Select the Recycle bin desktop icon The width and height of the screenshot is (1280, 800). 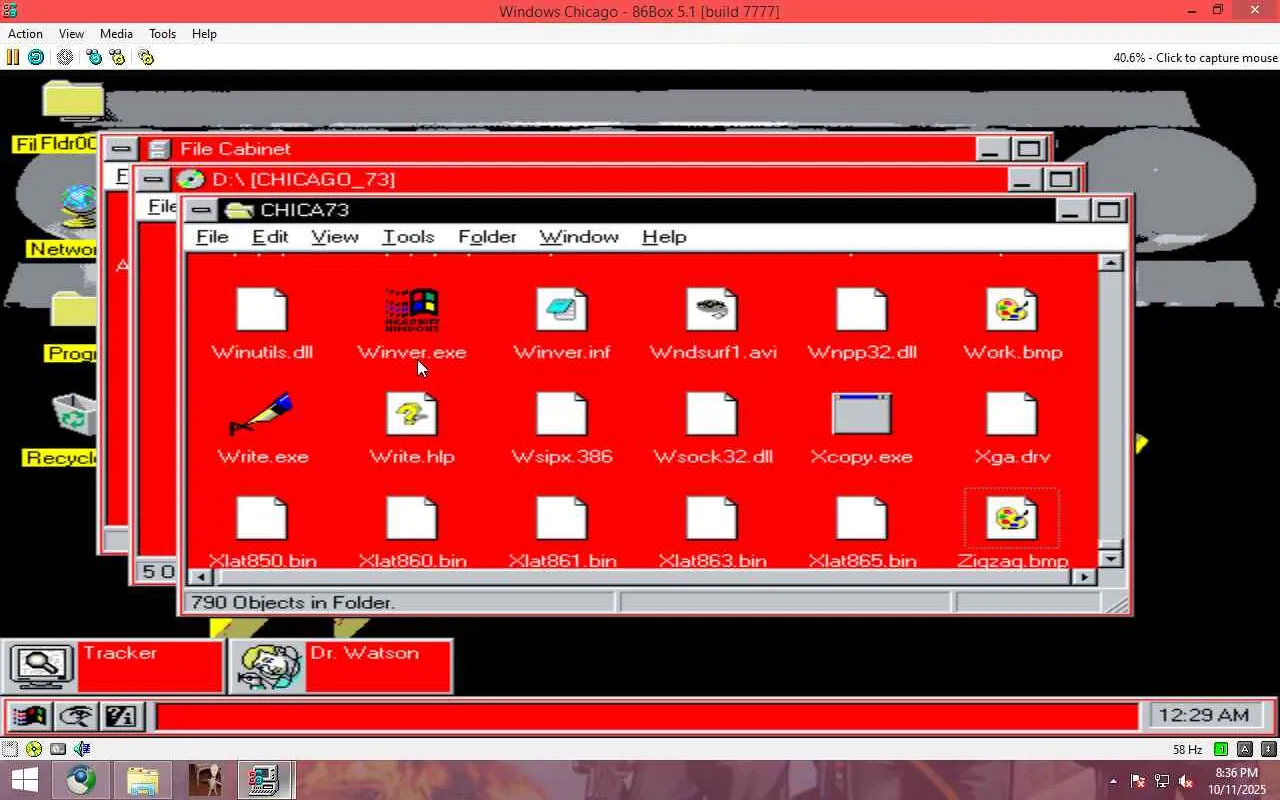pyautogui.click(x=74, y=416)
